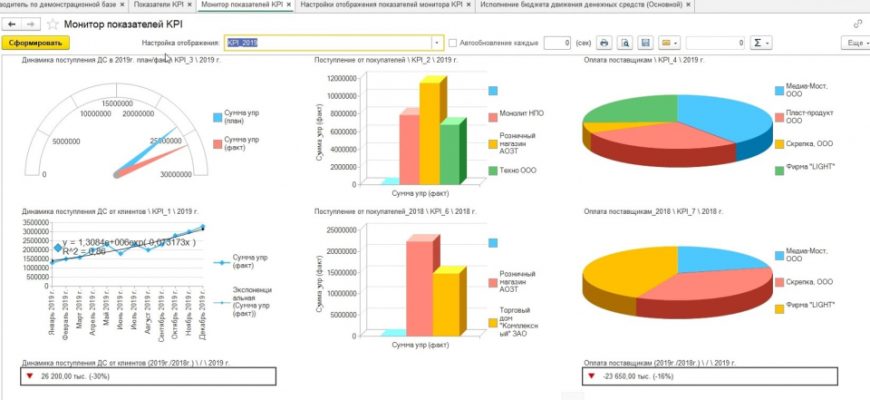The width and height of the screenshot is (870, 400).
Task: Go back with the left arrow
Action: pos(11,22)
